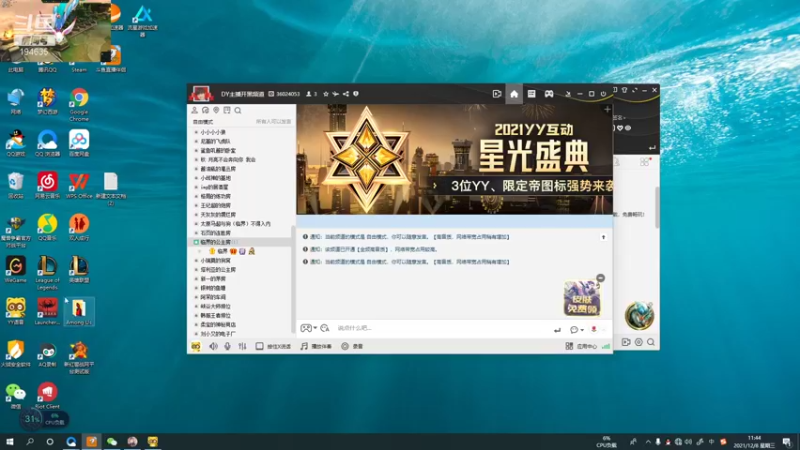Image resolution: width=800 pixels, height=450 pixels.
Task: Send message with the return arrow icon
Action: click(x=557, y=330)
